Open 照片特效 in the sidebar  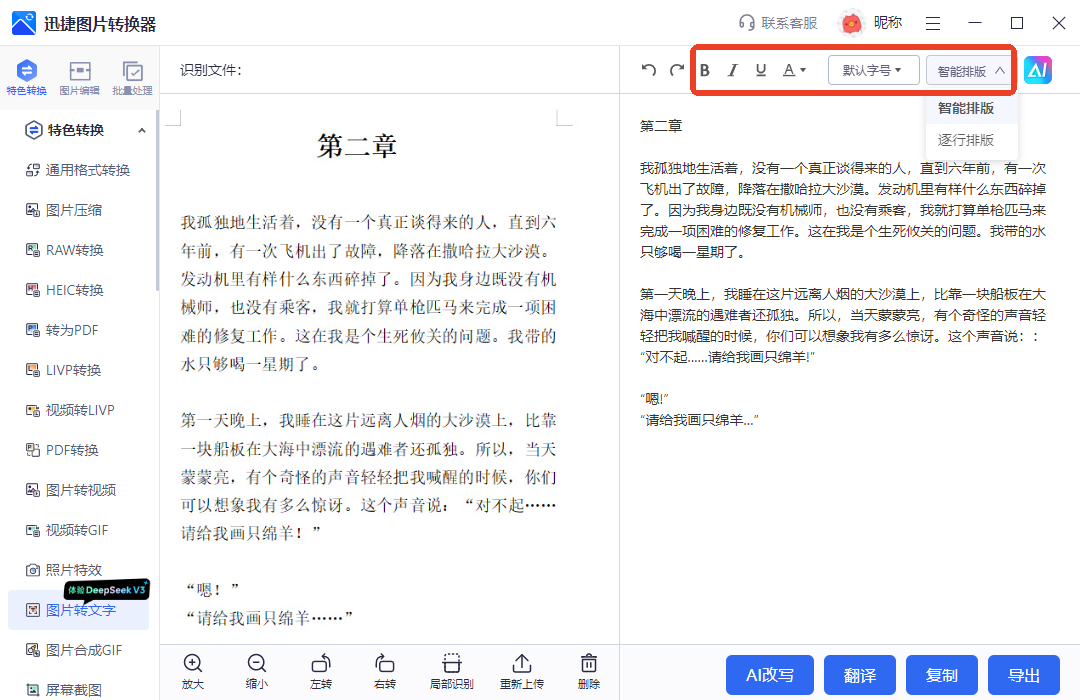pyautogui.click(x=79, y=570)
